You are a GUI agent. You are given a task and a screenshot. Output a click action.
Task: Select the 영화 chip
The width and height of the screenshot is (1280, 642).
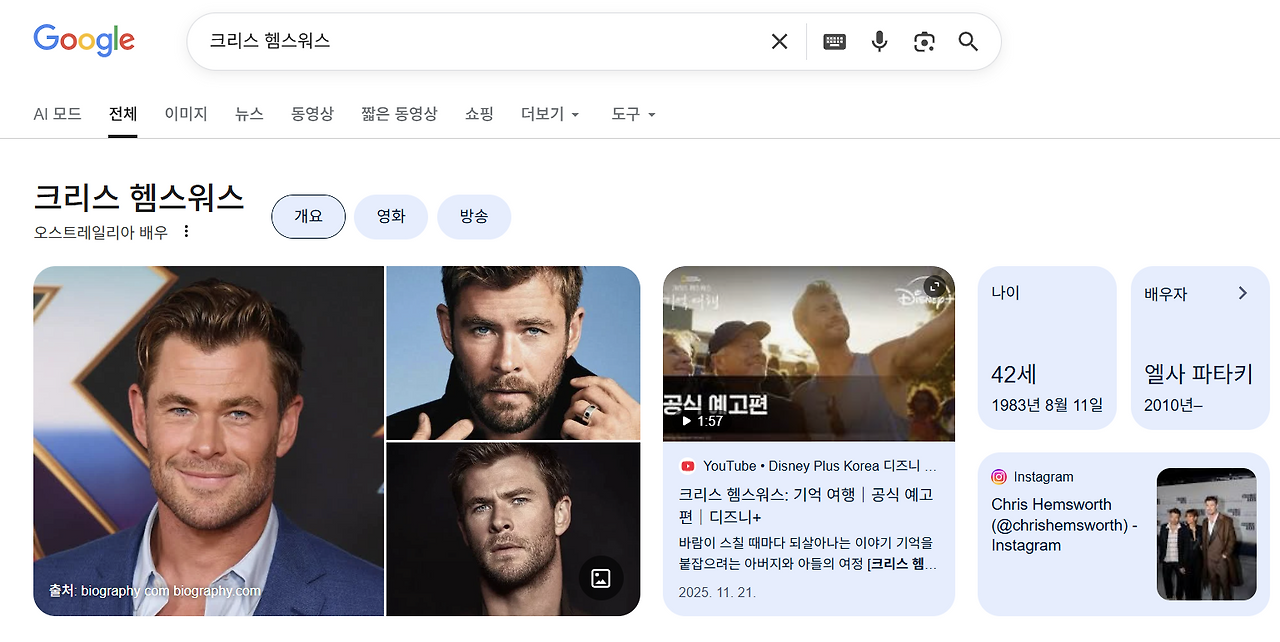pyautogui.click(x=391, y=216)
